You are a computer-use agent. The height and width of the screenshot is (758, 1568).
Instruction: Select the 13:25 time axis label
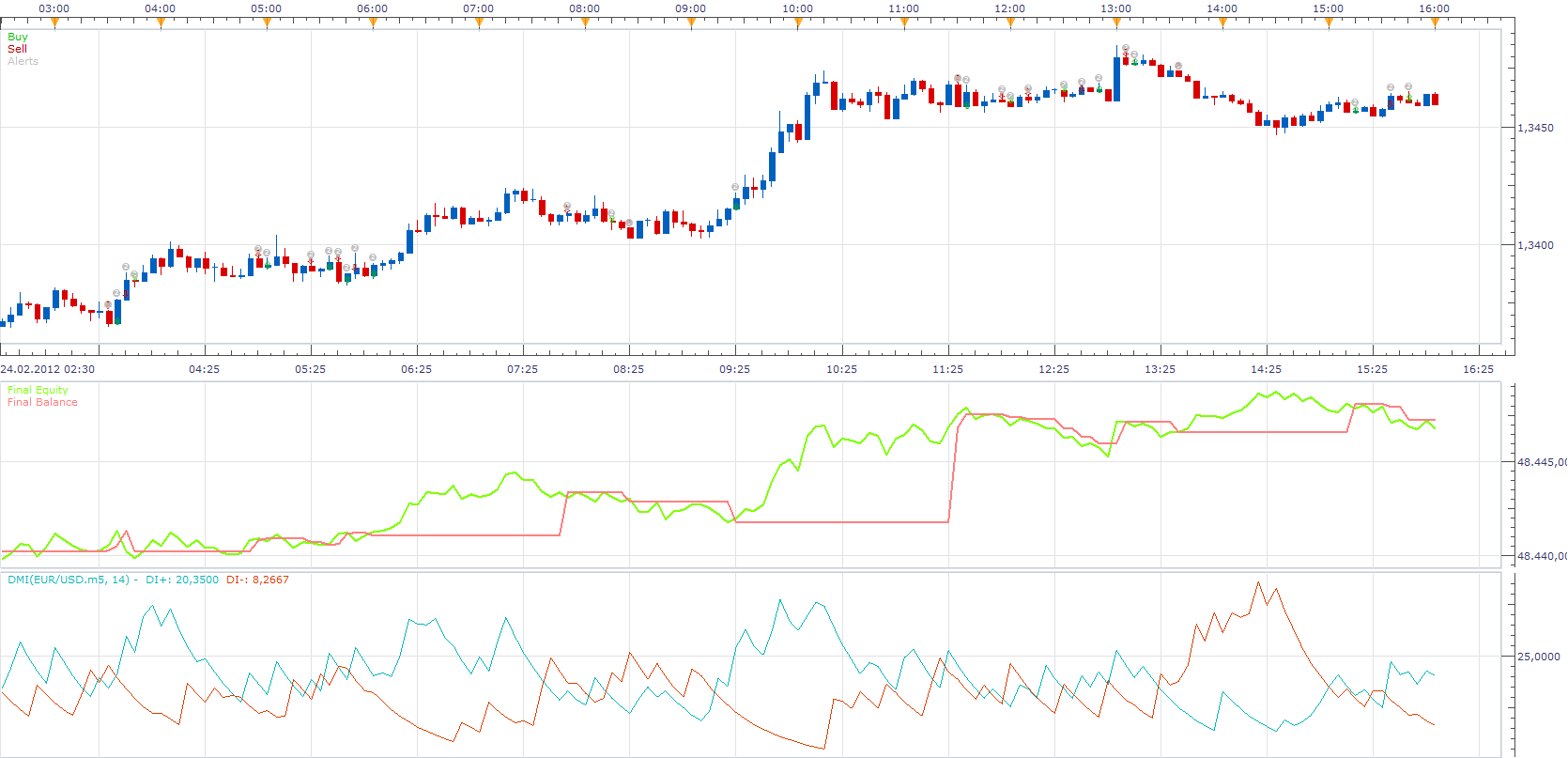(x=1161, y=369)
